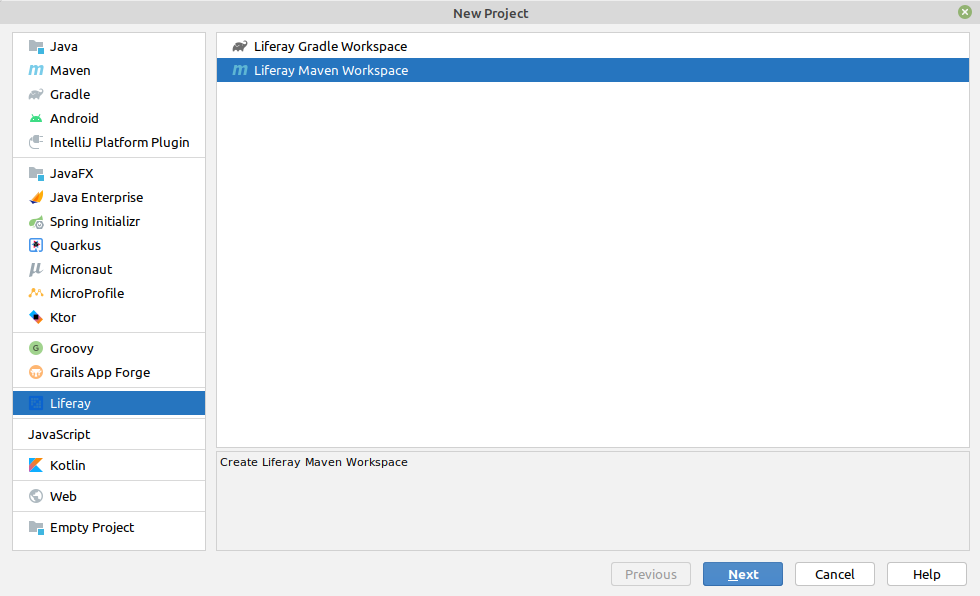
Task: Select JavaFX project type
Action: [x=109, y=173]
